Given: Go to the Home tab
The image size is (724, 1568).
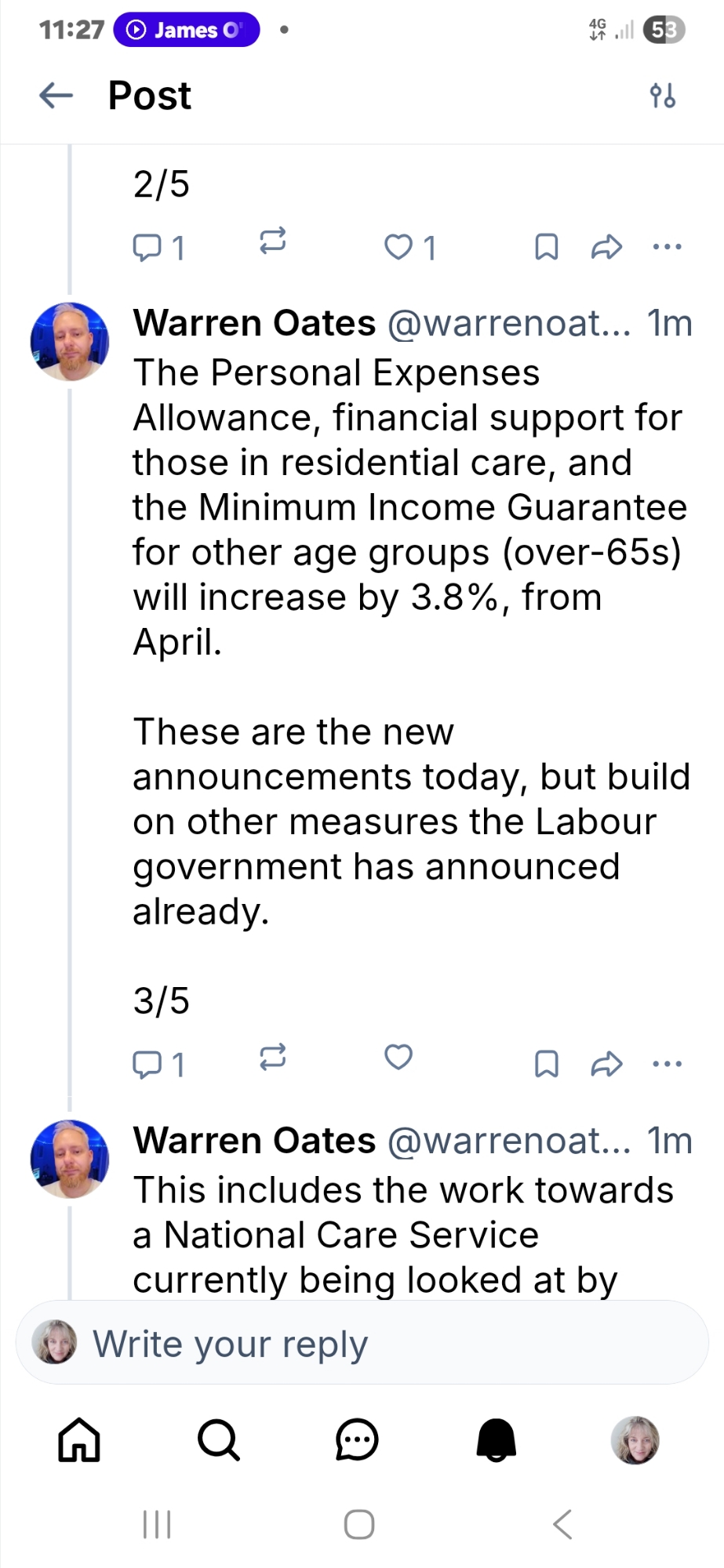Looking at the screenshot, I should (x=79, y=1440).
